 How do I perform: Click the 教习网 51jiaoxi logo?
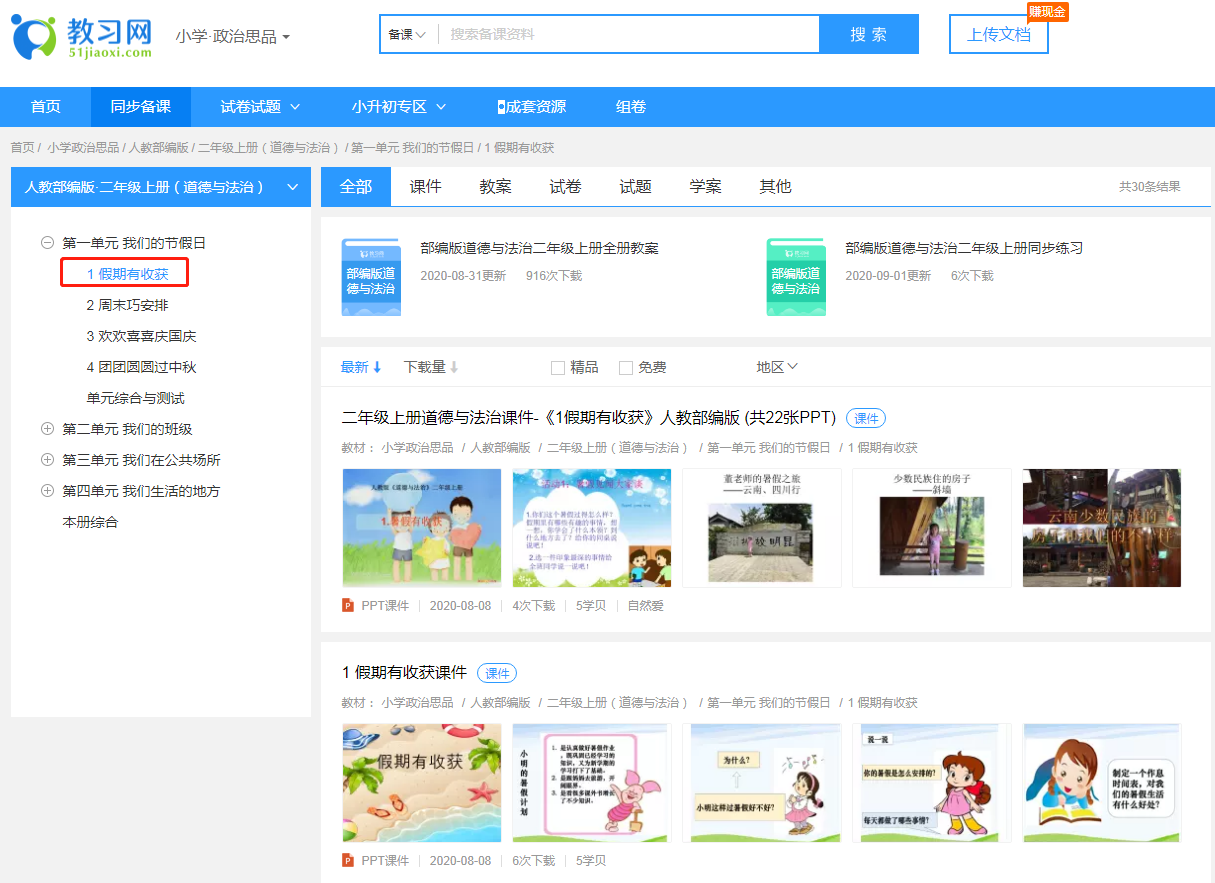82,37
